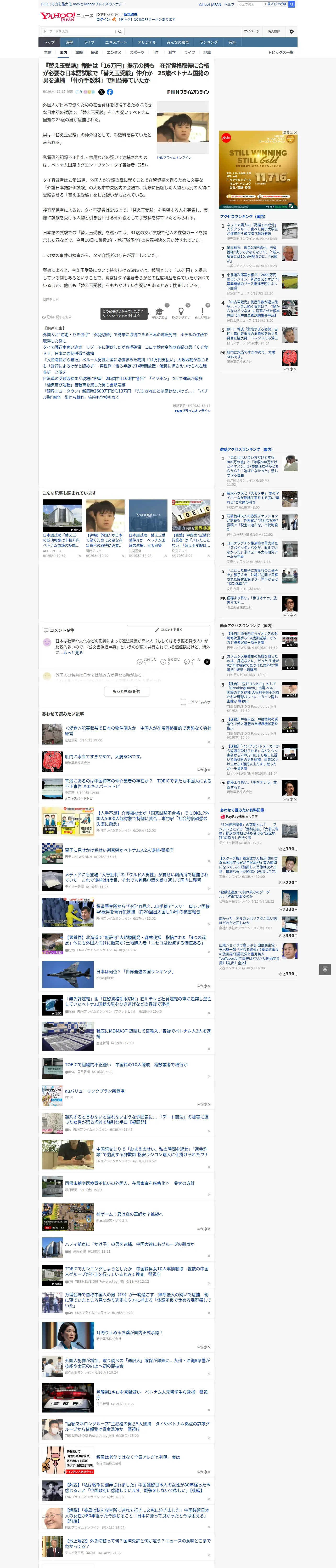
Task: Share article on Facebook
Action: click(110, 92)
